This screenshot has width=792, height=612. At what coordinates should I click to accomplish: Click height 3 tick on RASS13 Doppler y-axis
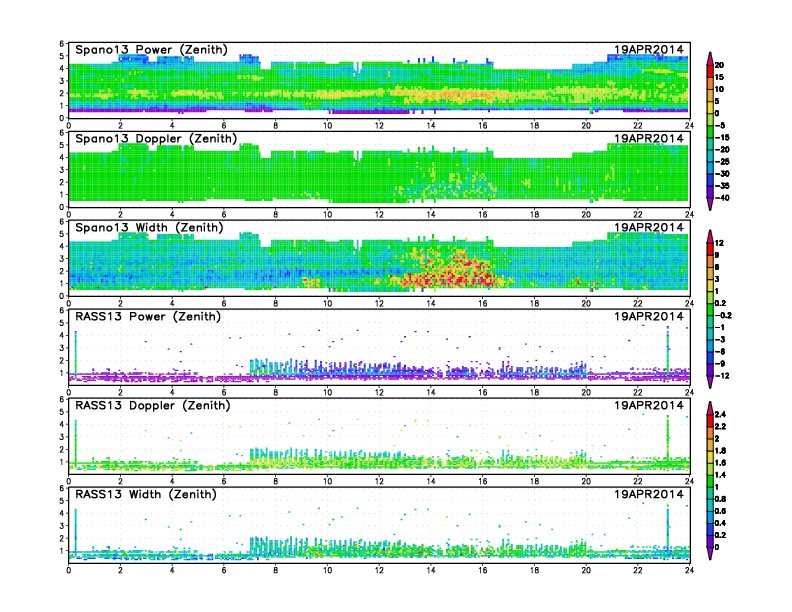point(62,437)
